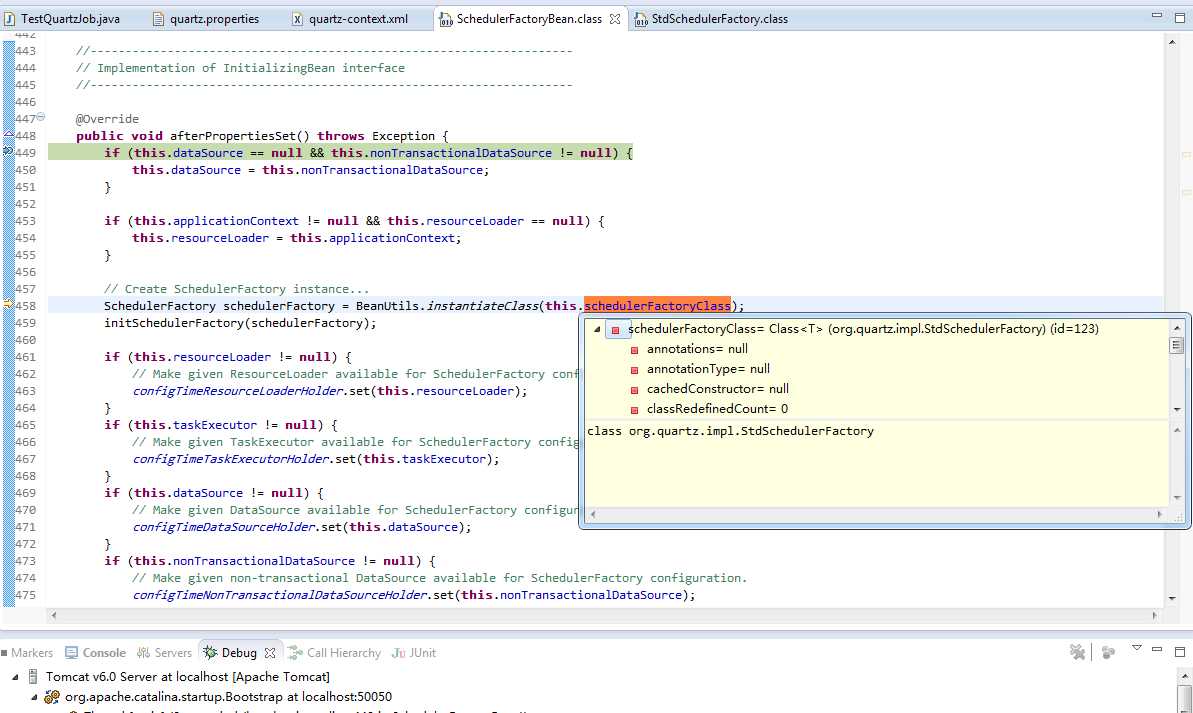Open the Debug view menu dropdown

[1137, 648]
